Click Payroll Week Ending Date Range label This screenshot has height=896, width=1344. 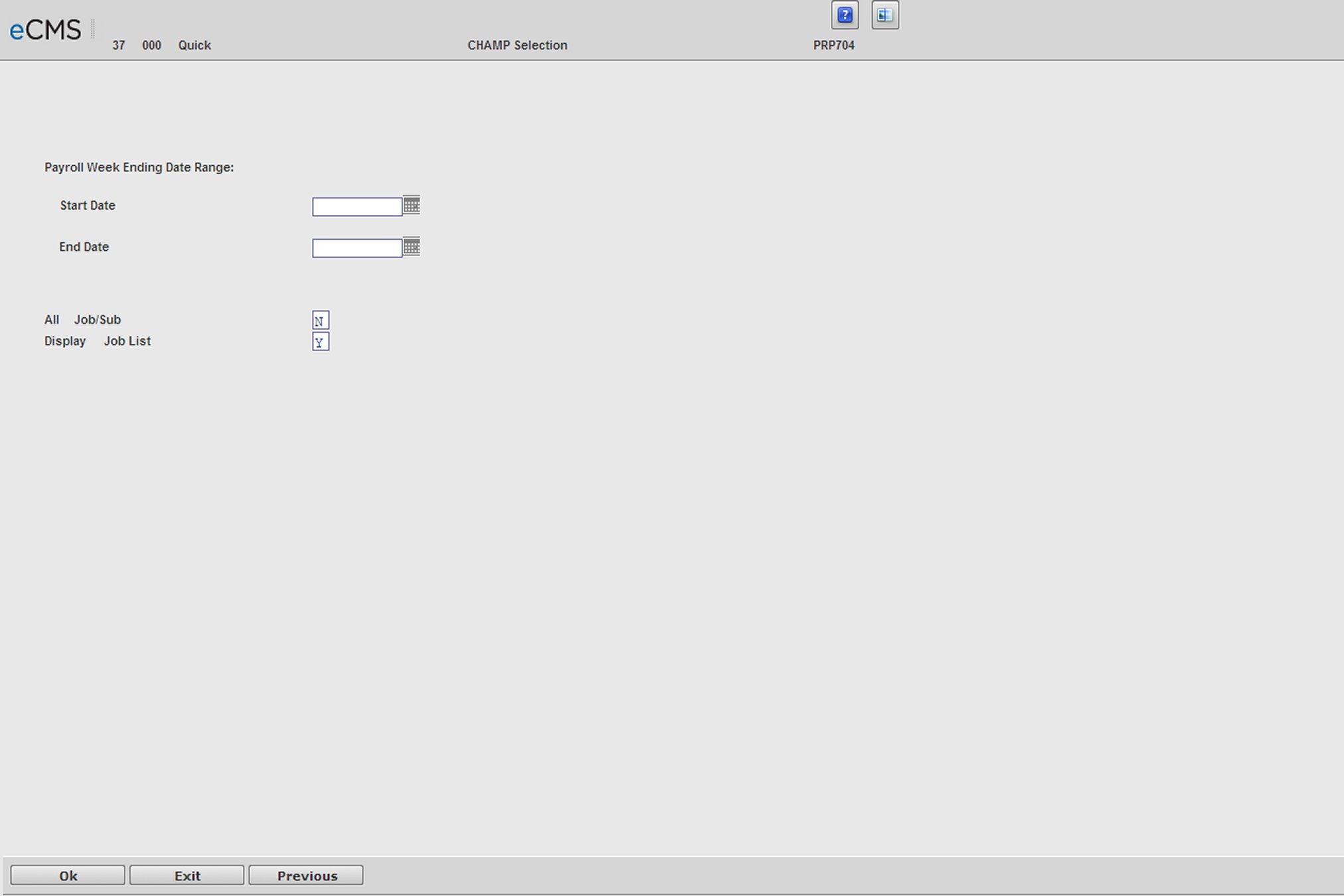click(139, 167)
